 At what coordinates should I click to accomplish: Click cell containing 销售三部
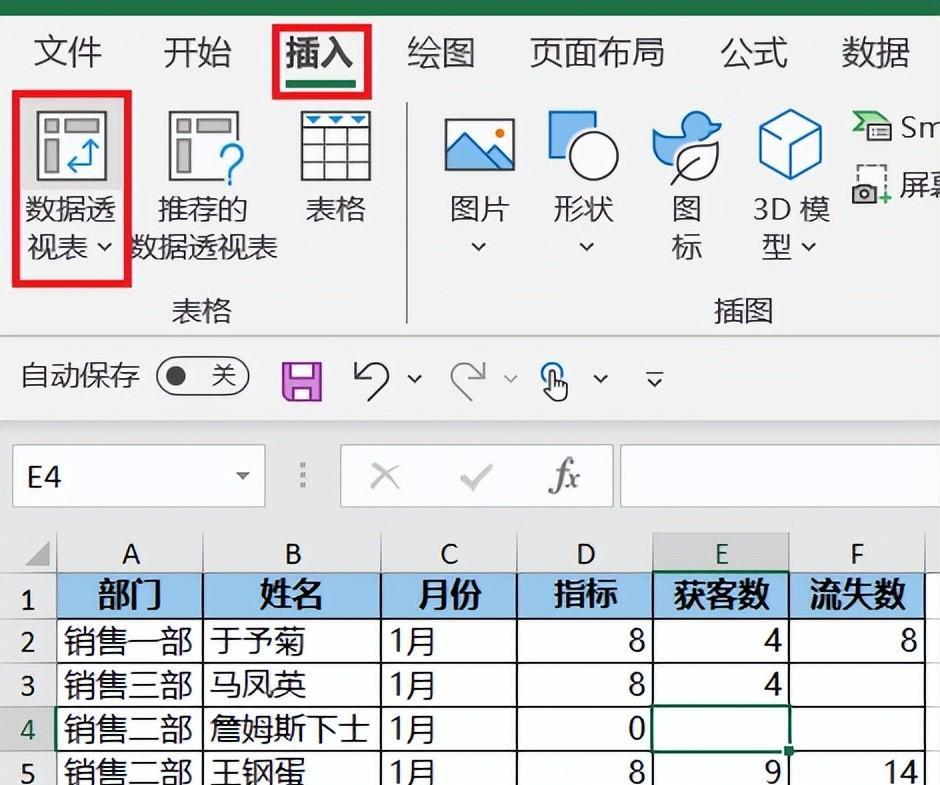point(130,685)
